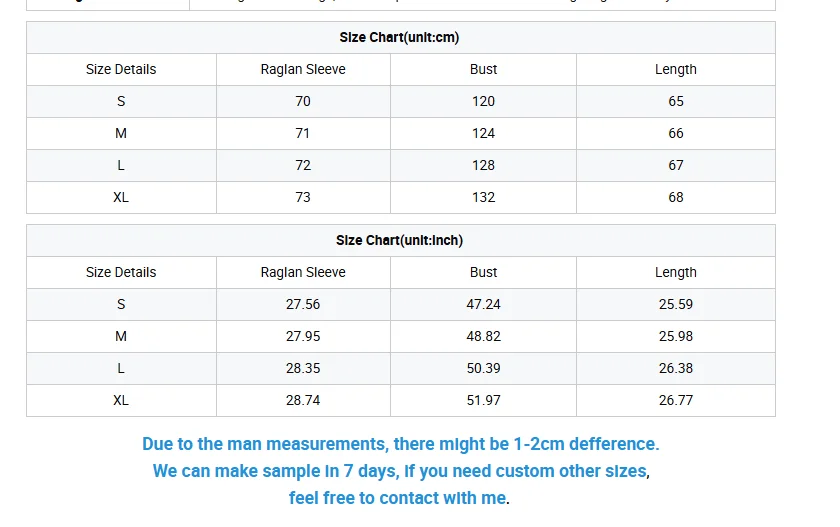Screen dimensions: 840x527
Task: Click the 124 bust value for size M
Action: pos(483,133)
